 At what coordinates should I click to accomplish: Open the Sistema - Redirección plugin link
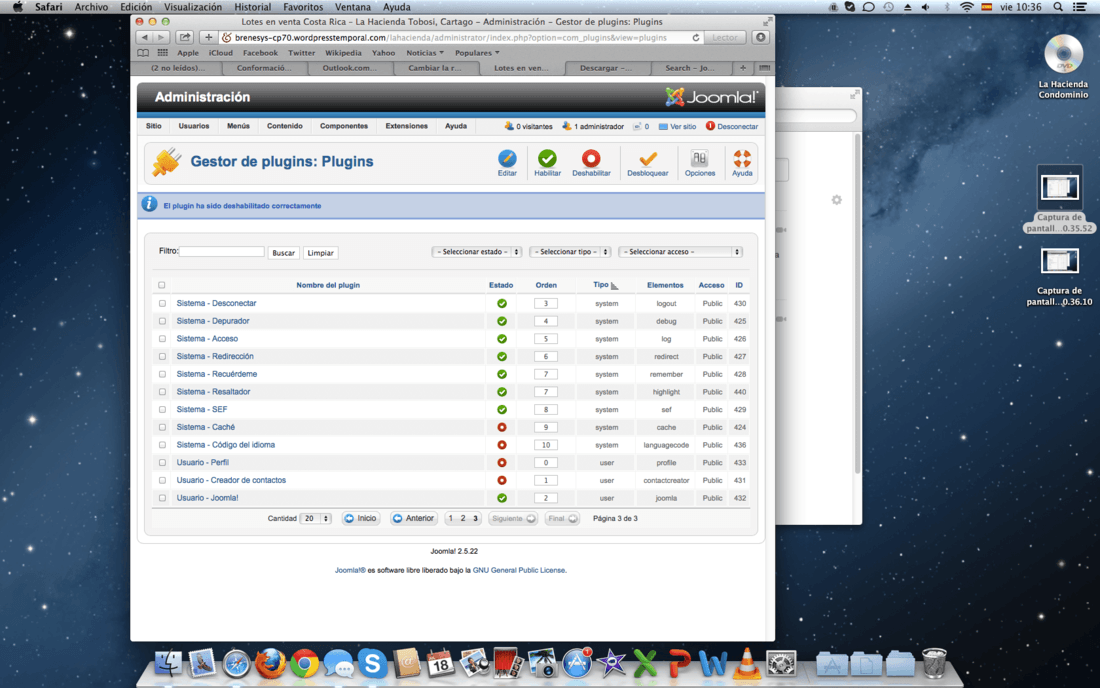(215, 356)
